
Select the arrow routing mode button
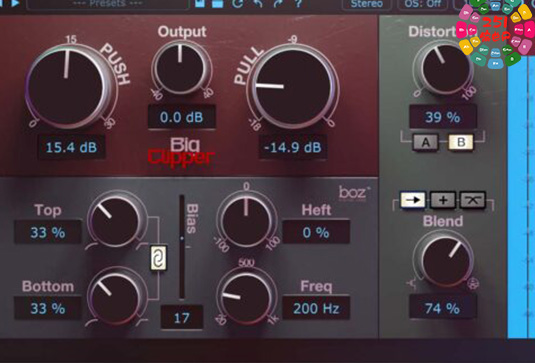pos(413,200)
